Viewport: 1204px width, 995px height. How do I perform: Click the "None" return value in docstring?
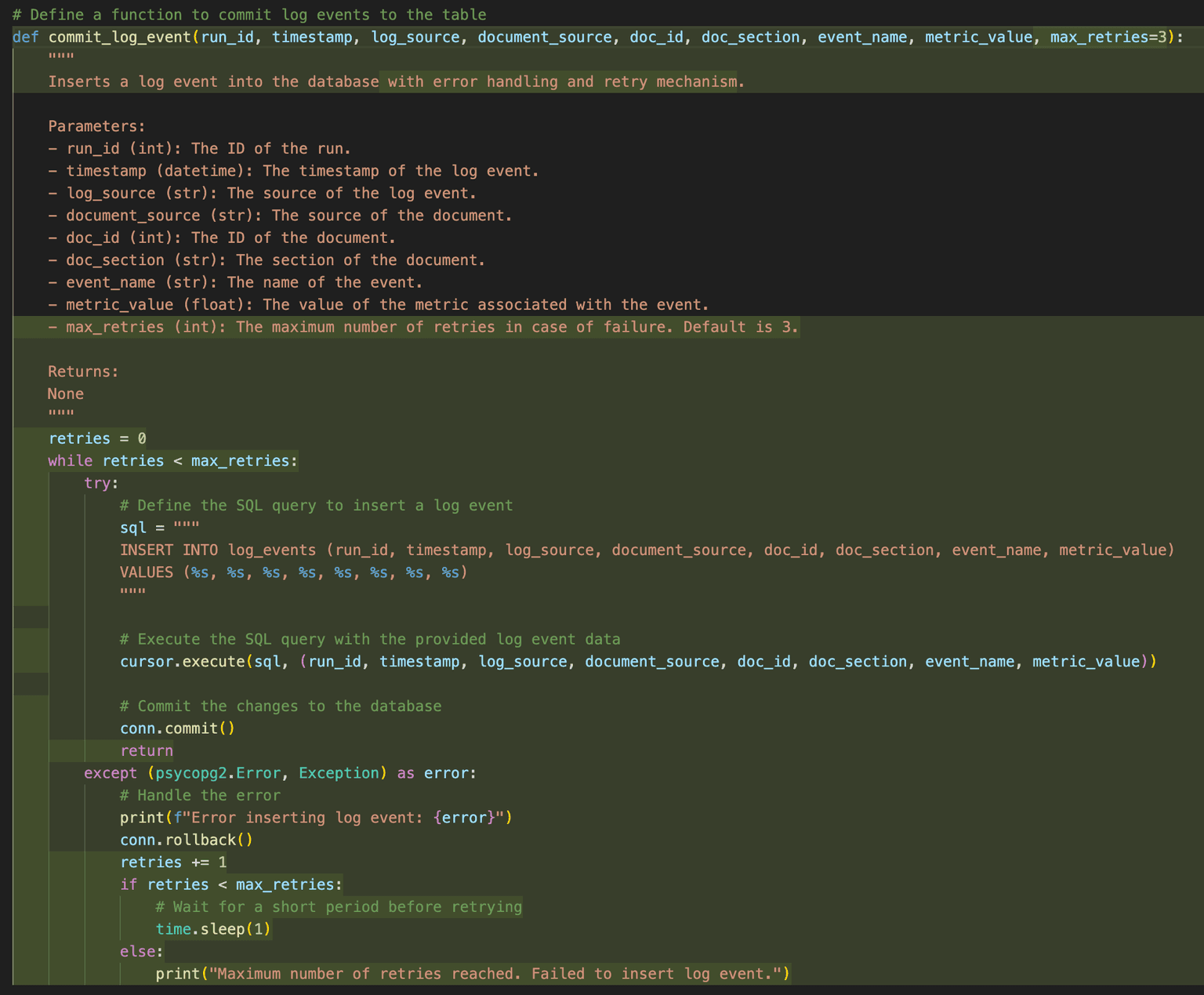coord(66,394)
